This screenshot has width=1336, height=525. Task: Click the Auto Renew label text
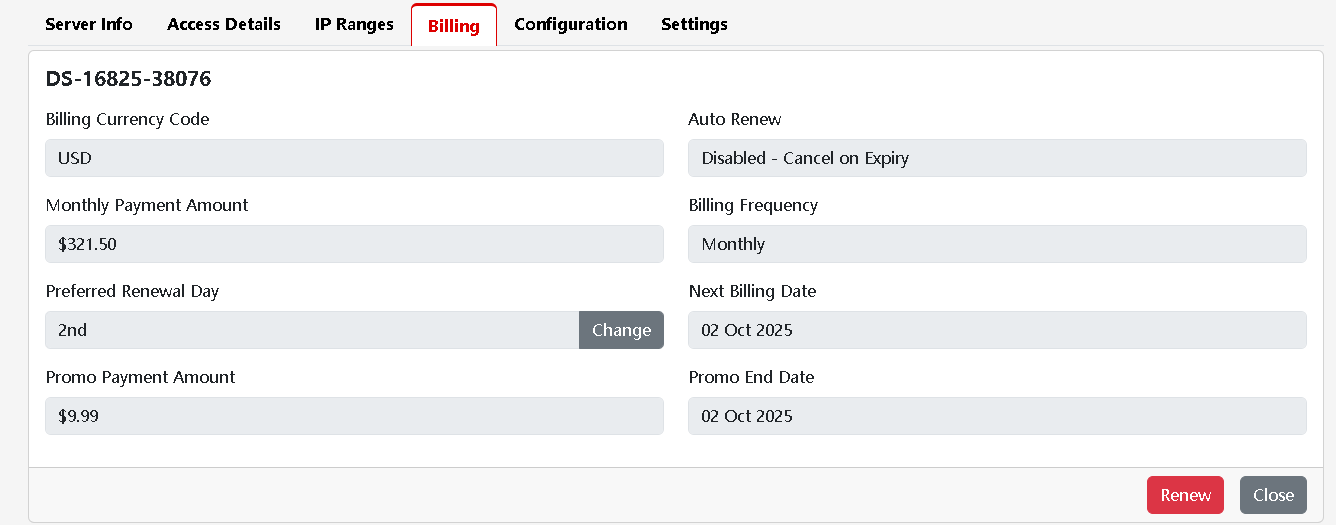click(x=735, y=119)
